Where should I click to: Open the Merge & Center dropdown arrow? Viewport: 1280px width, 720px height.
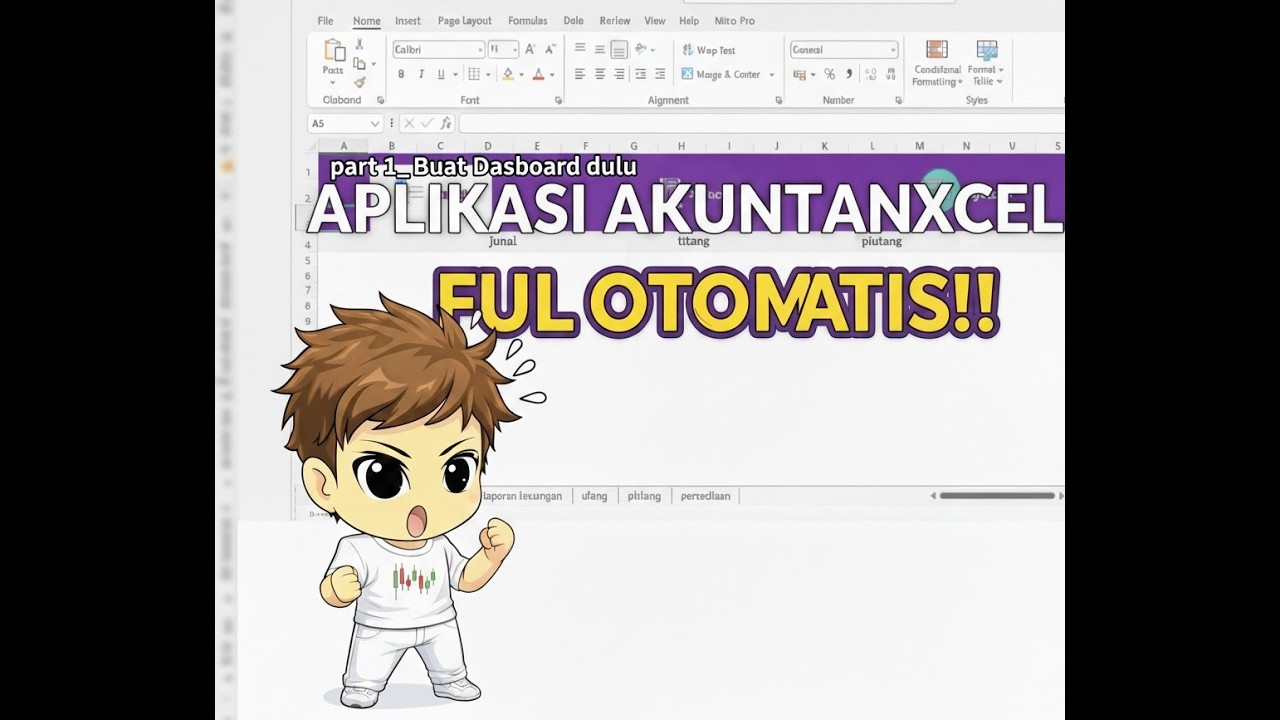(x=772, y=75)
